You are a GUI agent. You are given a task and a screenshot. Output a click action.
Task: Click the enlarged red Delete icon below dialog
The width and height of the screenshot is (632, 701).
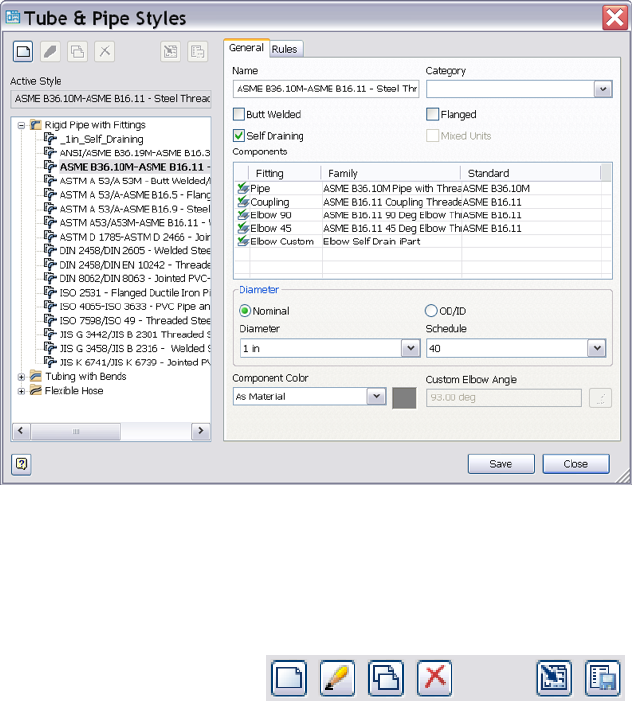434,678
